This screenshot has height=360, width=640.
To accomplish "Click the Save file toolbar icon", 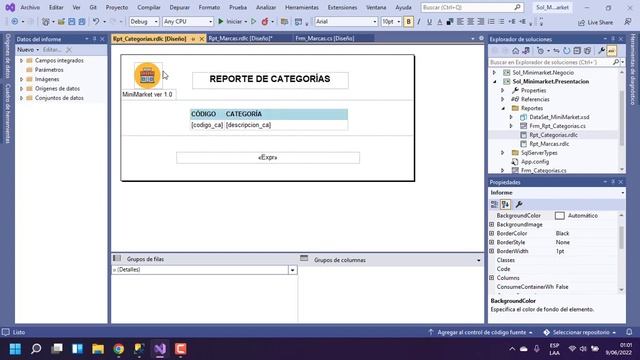I will coord(71,22).
